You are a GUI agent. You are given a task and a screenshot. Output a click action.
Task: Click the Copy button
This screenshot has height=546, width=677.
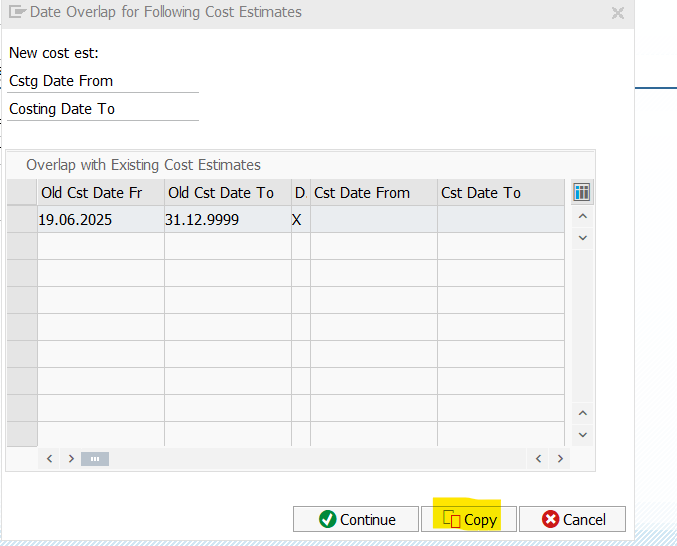(469, 519)
